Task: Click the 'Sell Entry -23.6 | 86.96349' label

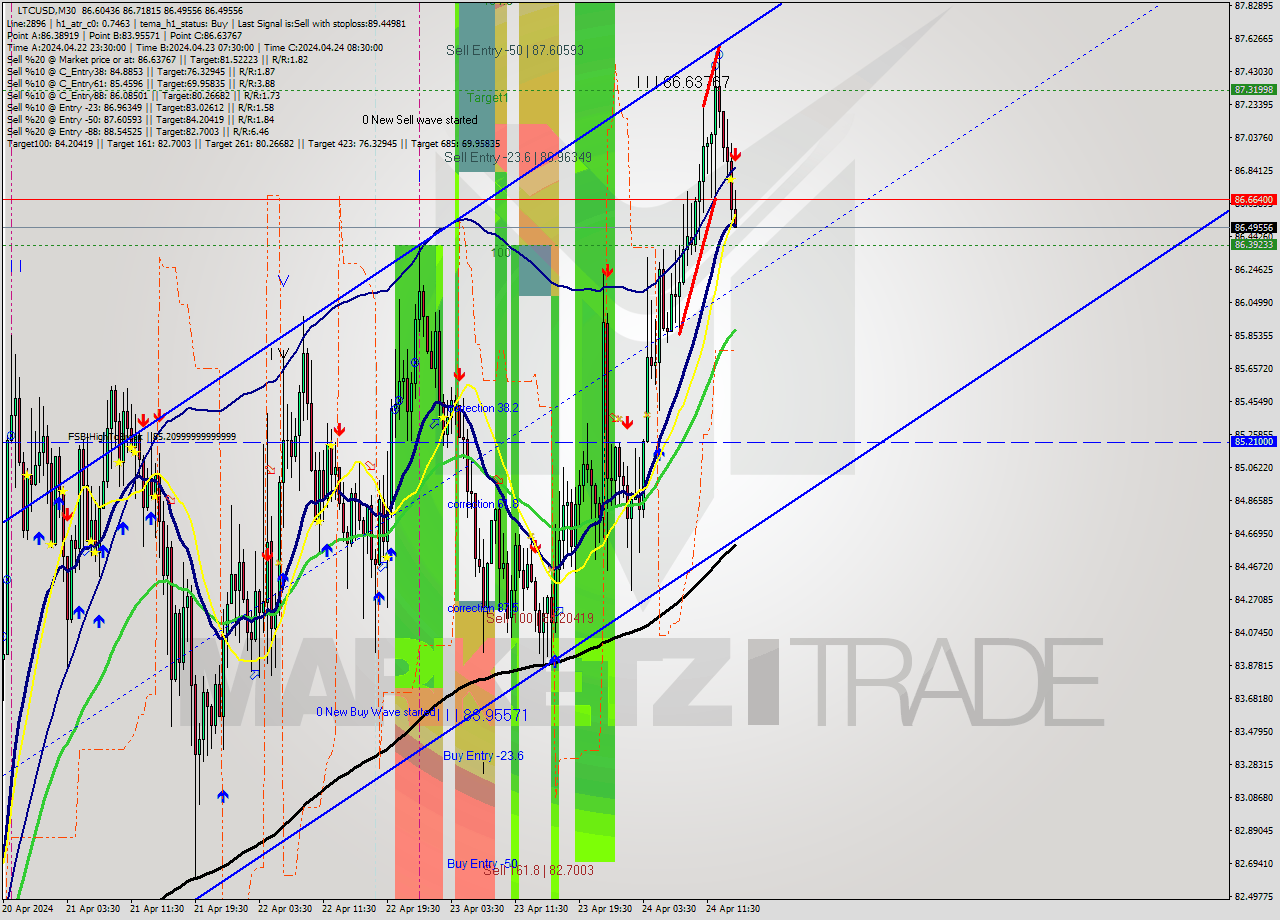Action: tap(518, 157)
